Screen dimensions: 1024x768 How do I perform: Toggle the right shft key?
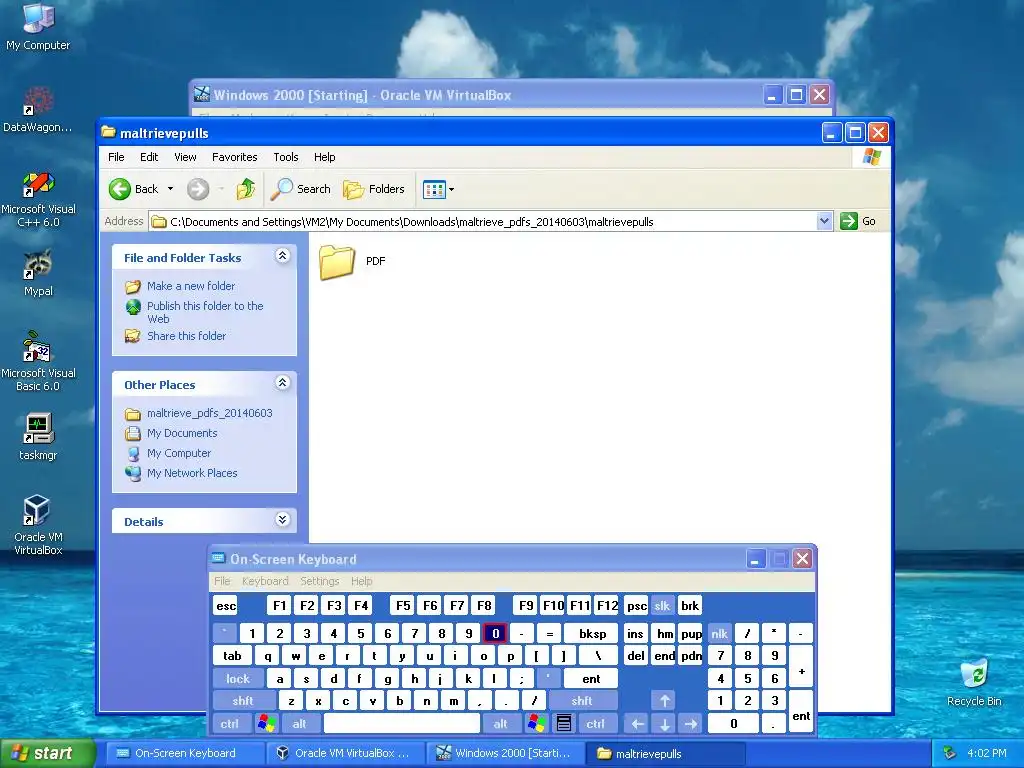pos(582,701)
